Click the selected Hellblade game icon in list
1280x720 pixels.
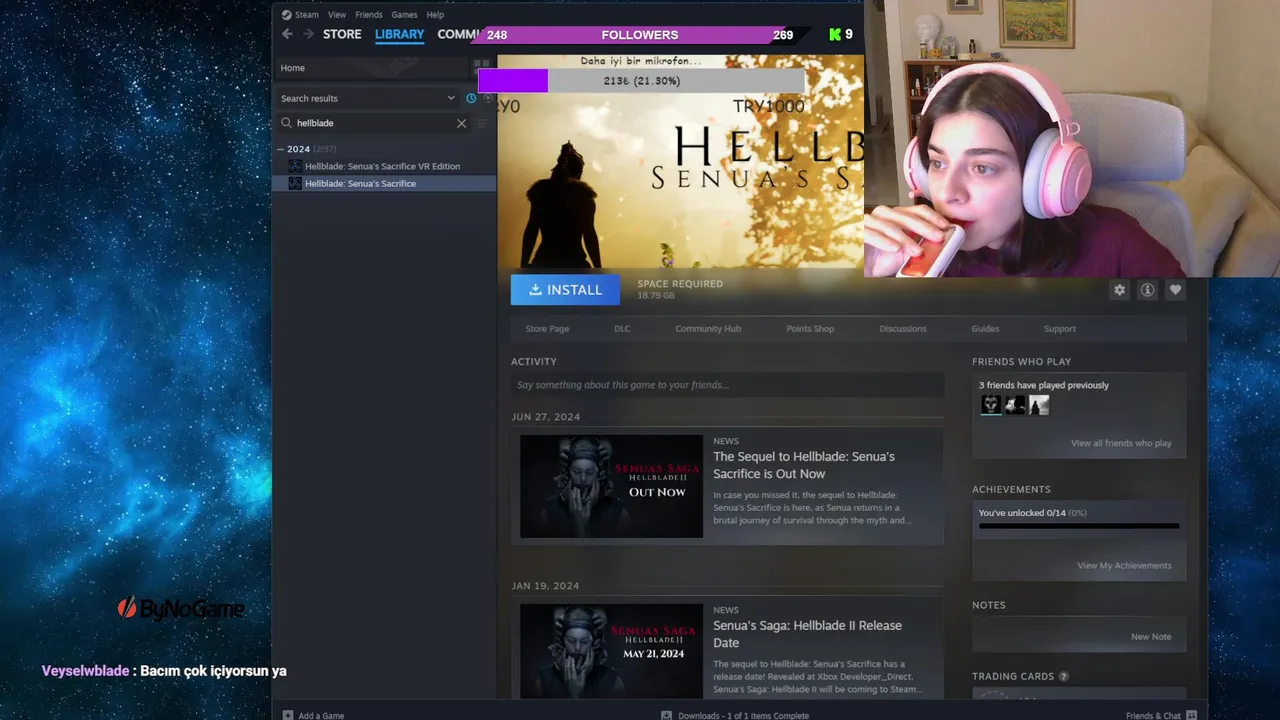point(295,183)
